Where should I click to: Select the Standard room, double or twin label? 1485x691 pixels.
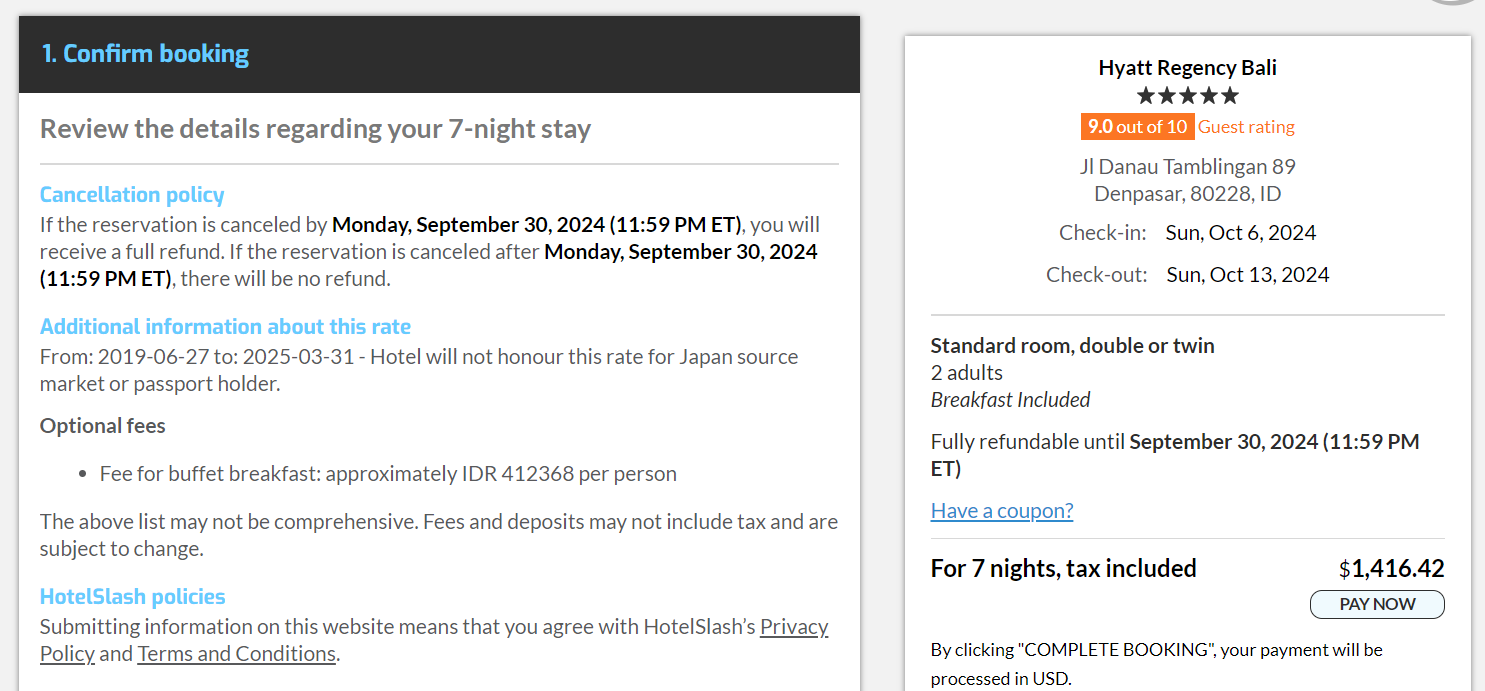1072,345
